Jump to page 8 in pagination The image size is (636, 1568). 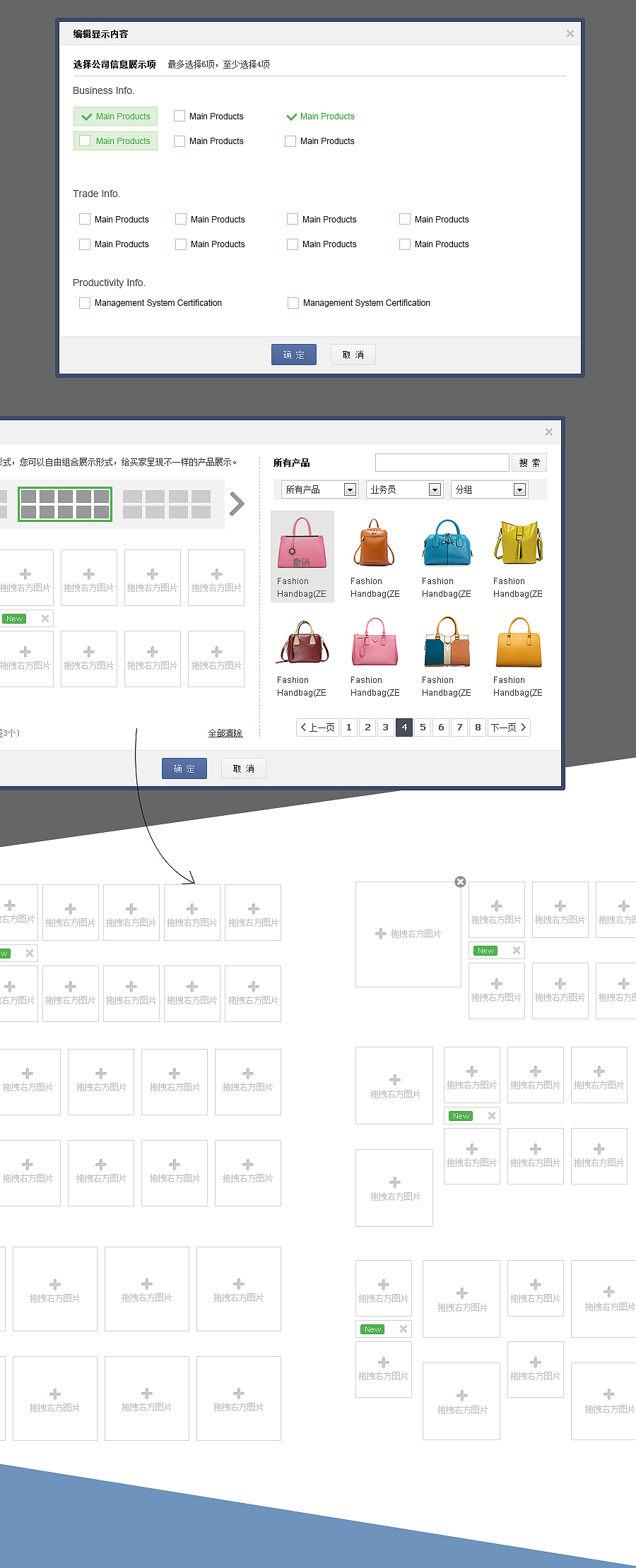478,727
